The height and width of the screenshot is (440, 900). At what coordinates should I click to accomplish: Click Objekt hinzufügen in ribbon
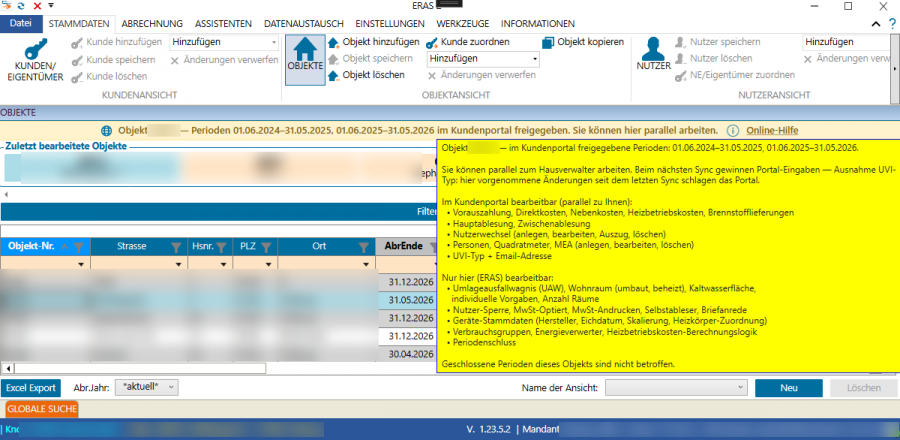(374, 42)
